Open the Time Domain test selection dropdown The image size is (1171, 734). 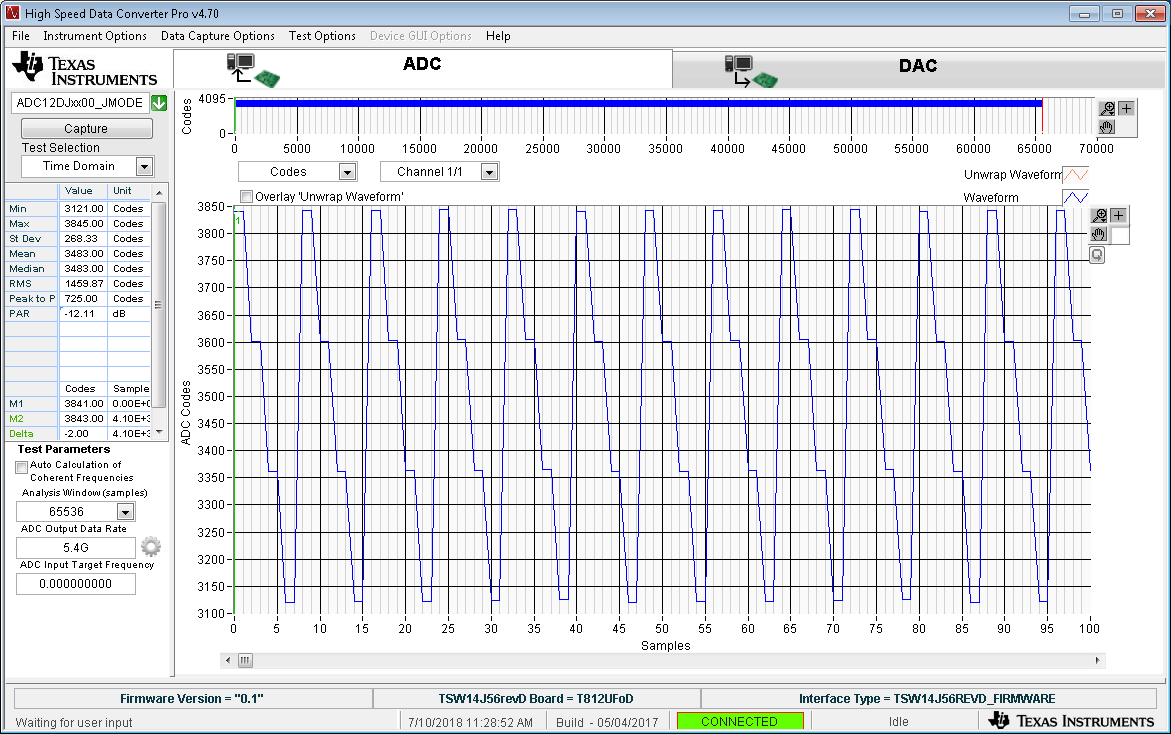[x=144, y=167]
